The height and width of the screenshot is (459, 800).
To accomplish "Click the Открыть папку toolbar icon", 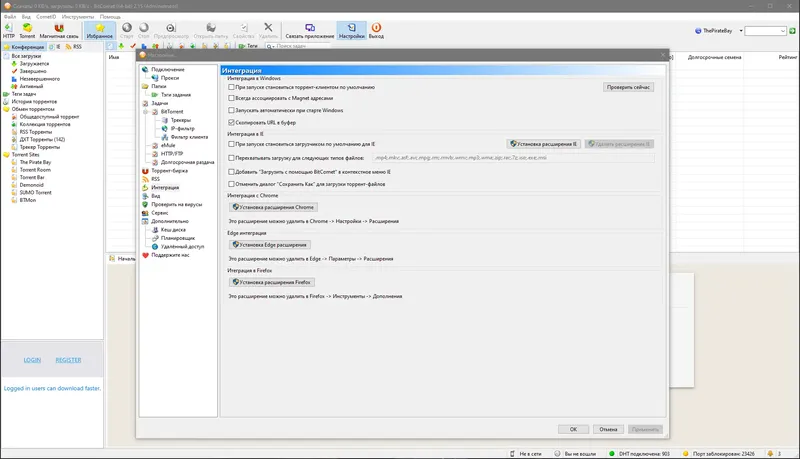I will pyautogui.click(x=211, y=31).
